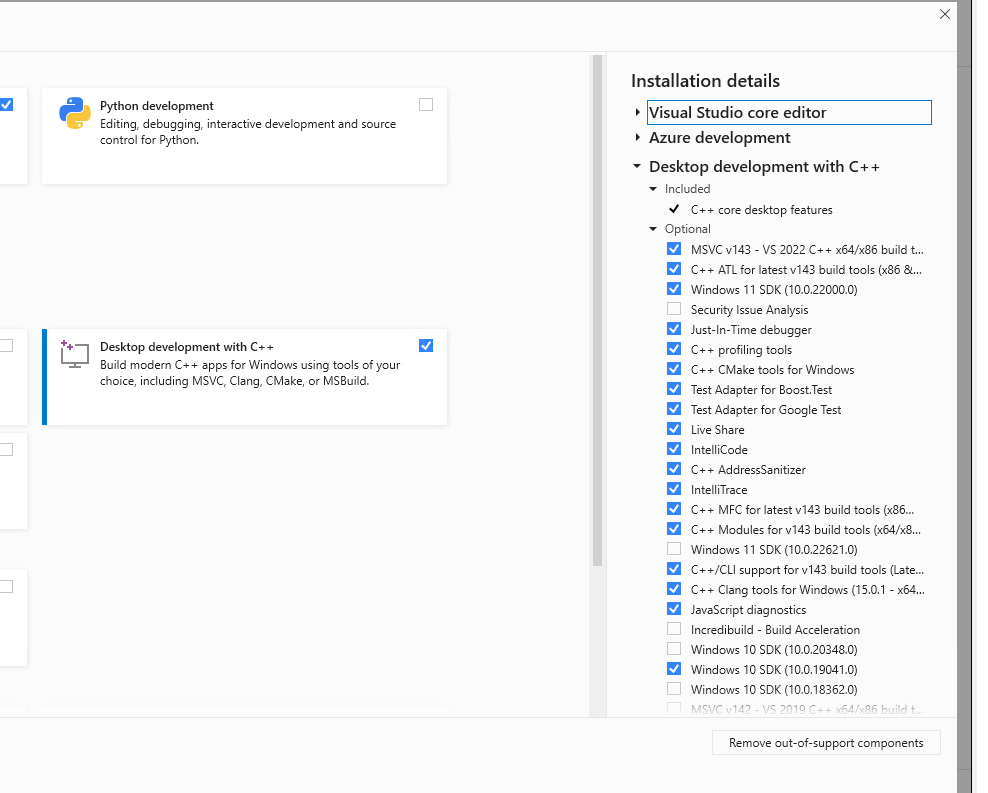Uncheck Just-In-Time debugger
988x793 pixels.
(x=673, y=328)
